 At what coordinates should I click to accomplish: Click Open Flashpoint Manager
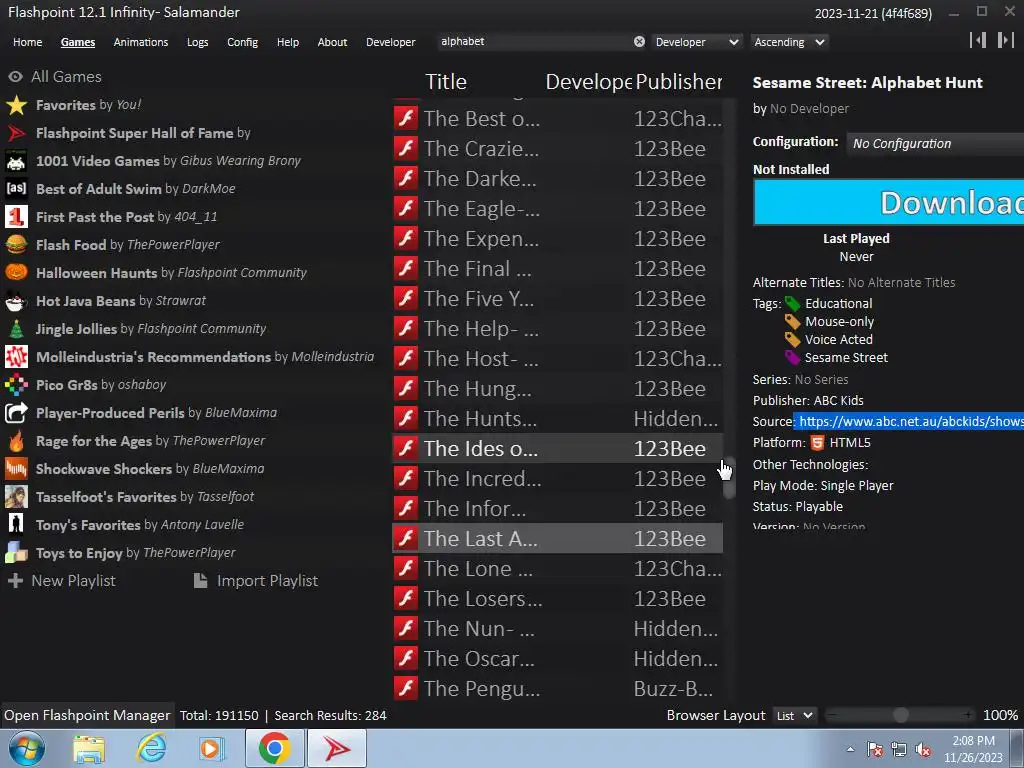point(87,716)
